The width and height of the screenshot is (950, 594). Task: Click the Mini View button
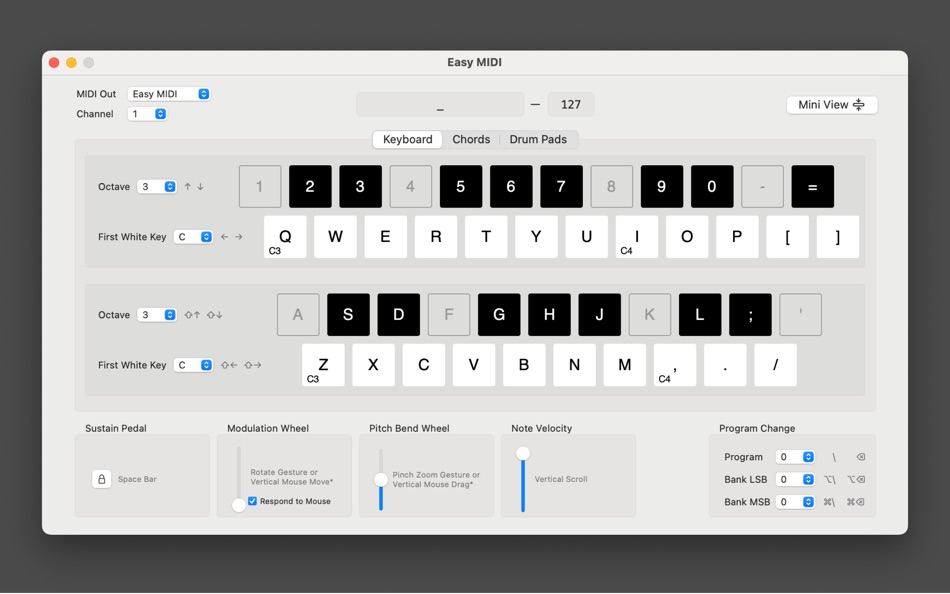point(832,105)
